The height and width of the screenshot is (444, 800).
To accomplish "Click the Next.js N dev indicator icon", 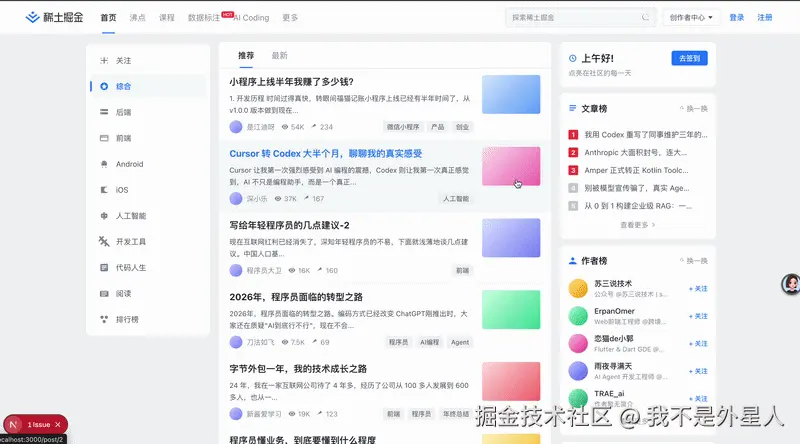I will coord(13,424).
